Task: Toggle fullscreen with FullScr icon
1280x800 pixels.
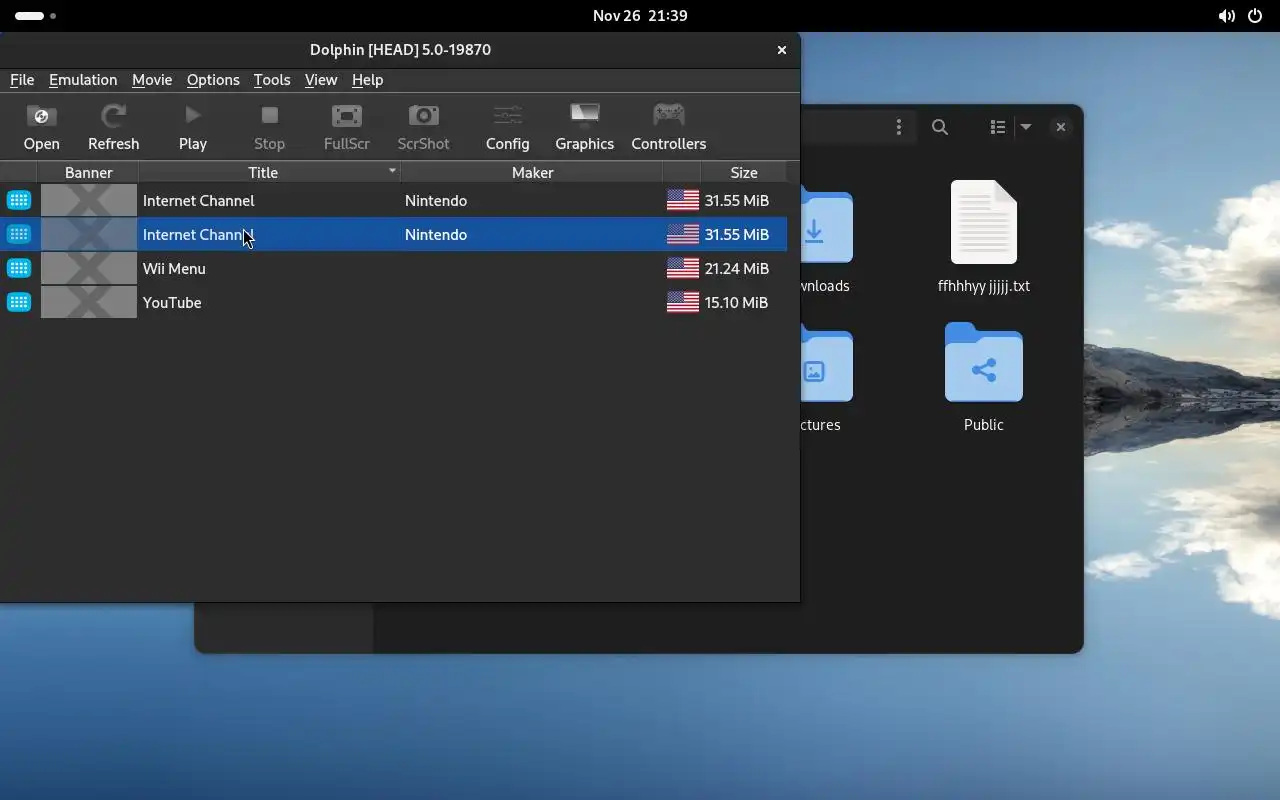Action: [346, 127]
